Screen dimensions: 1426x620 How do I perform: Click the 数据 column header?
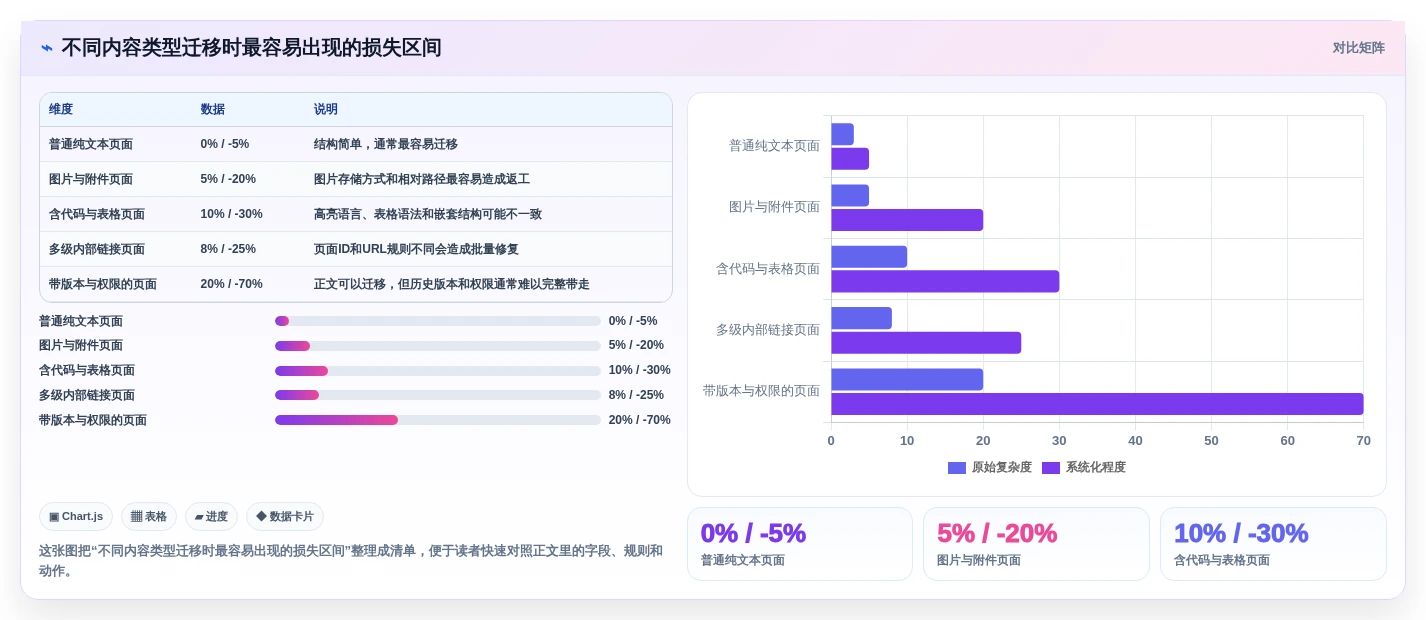[x=213, y=110]
